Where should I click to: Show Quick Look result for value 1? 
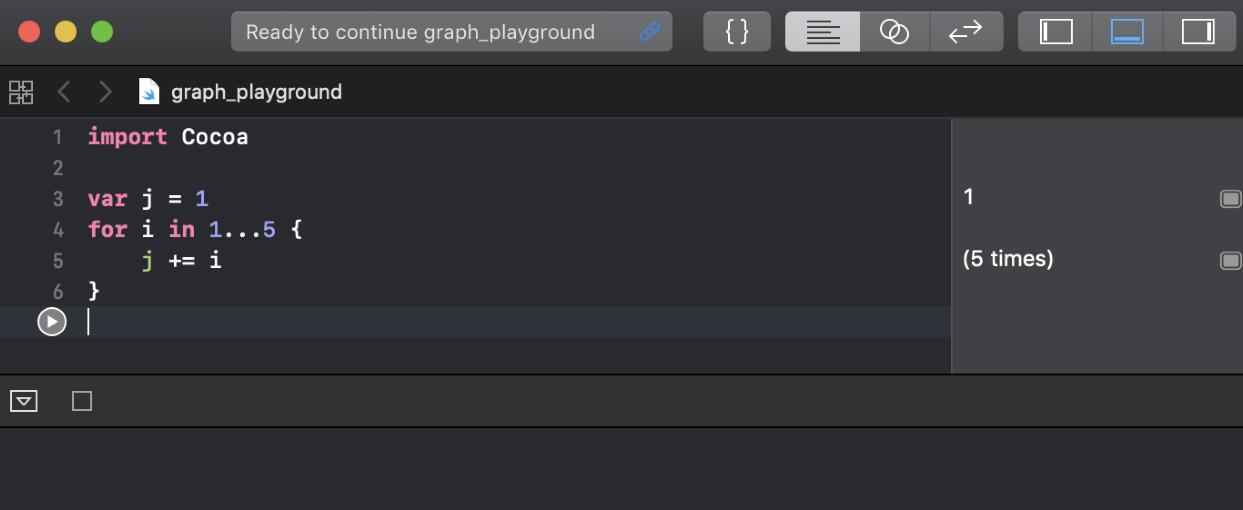(x=1230, y=198)
